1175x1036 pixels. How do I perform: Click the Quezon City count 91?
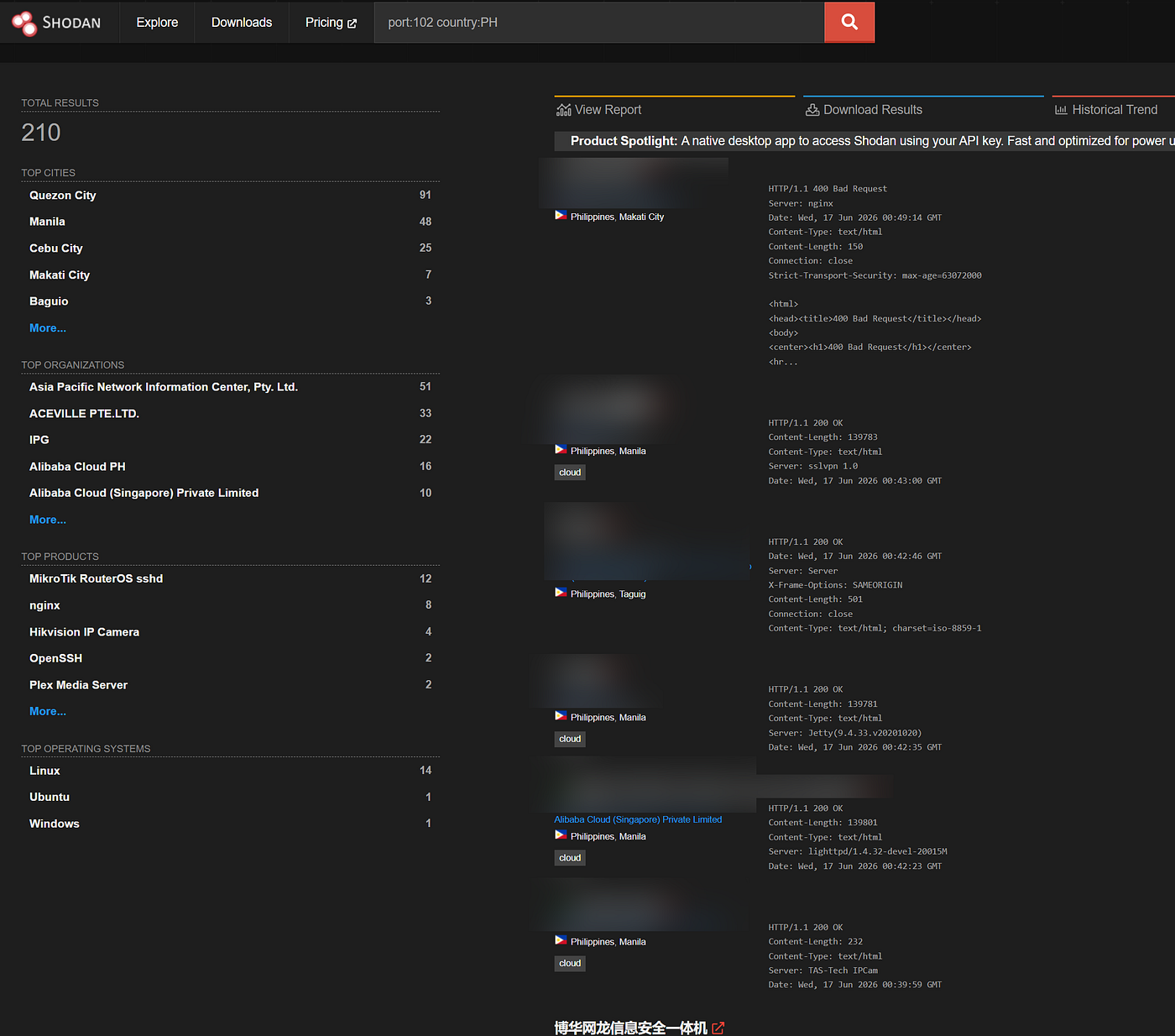pos(426,195)
